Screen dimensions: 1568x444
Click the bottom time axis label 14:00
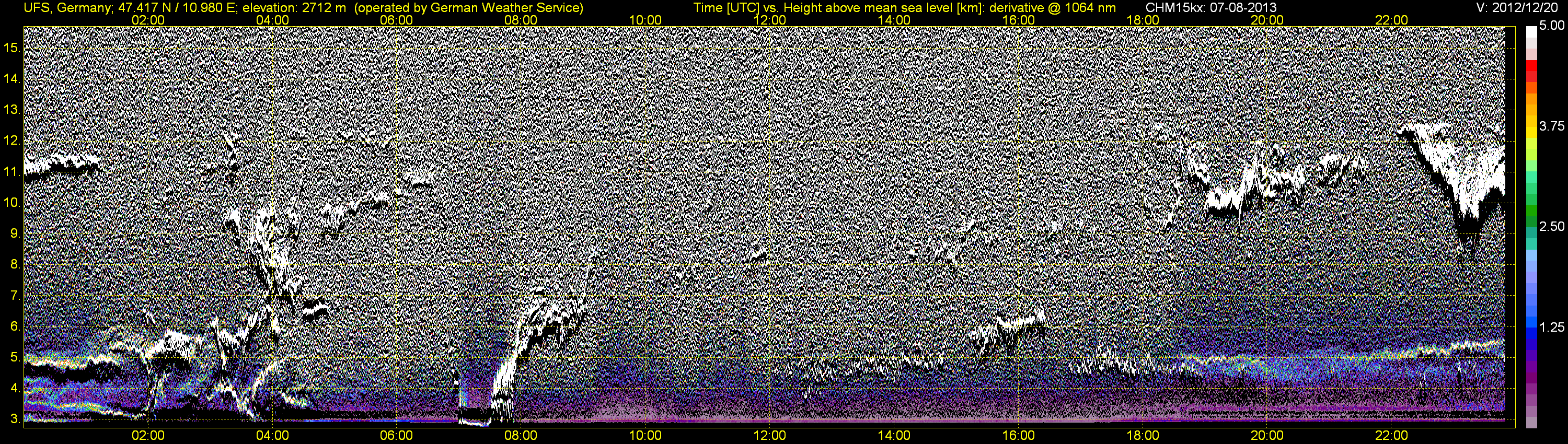click(x=894, y=436)
